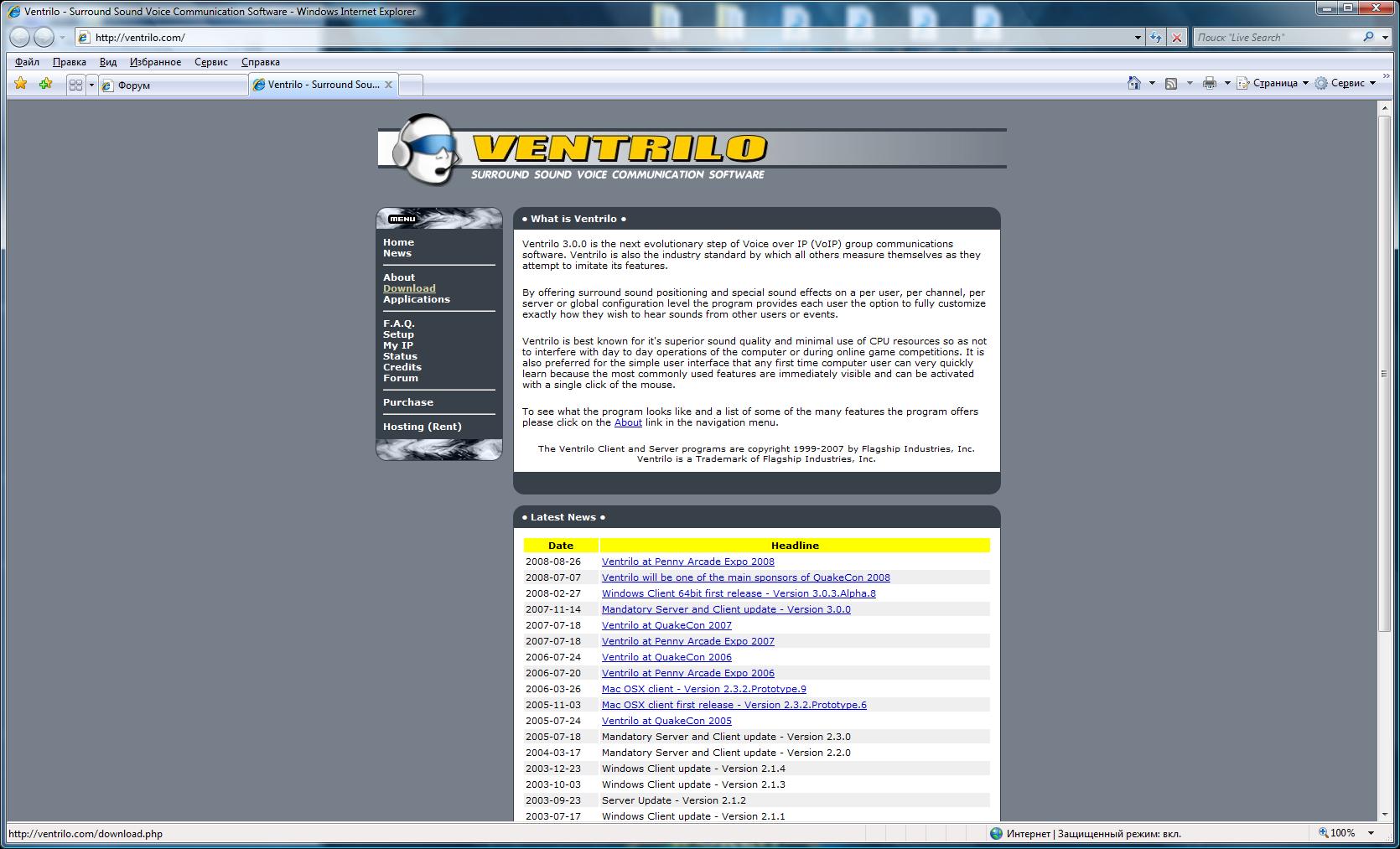Open the zoom level dropdown arrow
Image resolution: width=1400 pixels, height=849 pixels.
(x=1371, y=833)
